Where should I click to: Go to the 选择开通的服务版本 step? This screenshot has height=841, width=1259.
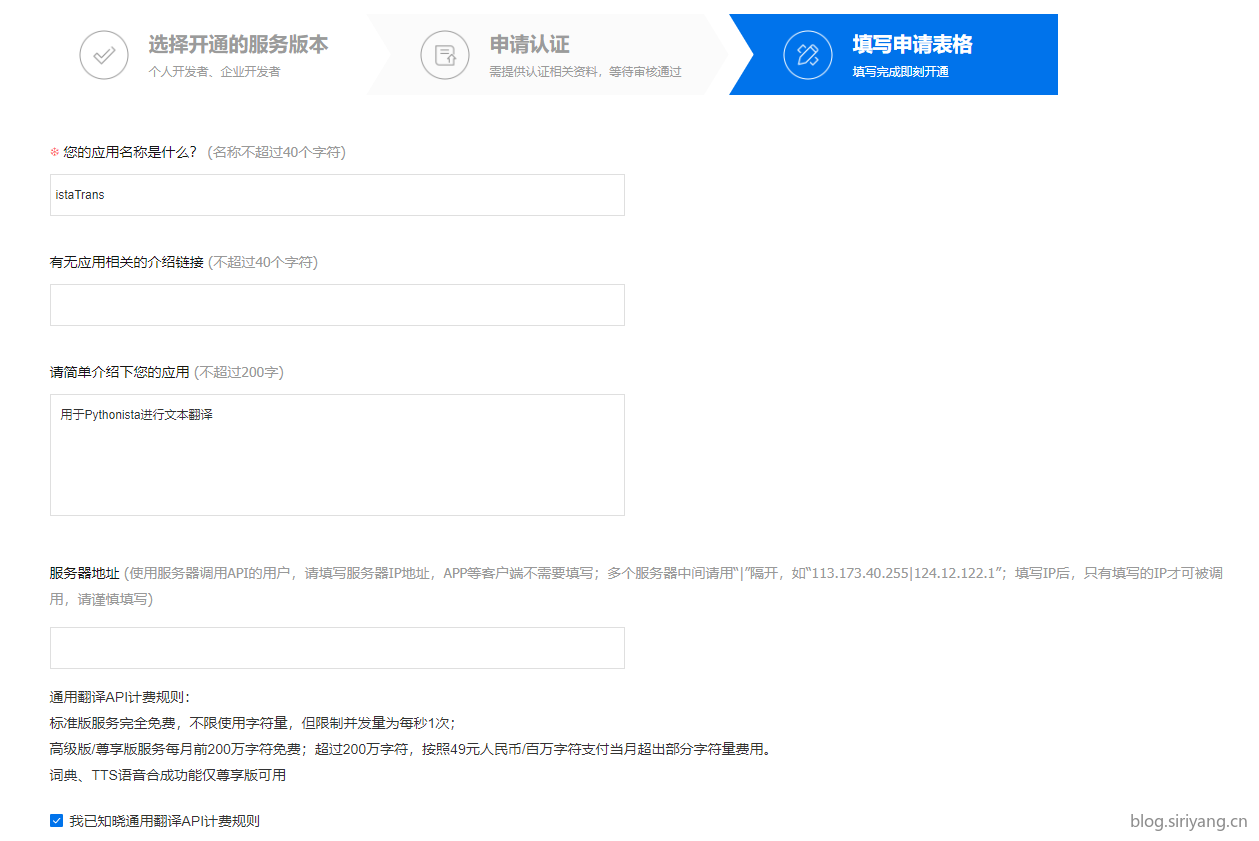238,45
